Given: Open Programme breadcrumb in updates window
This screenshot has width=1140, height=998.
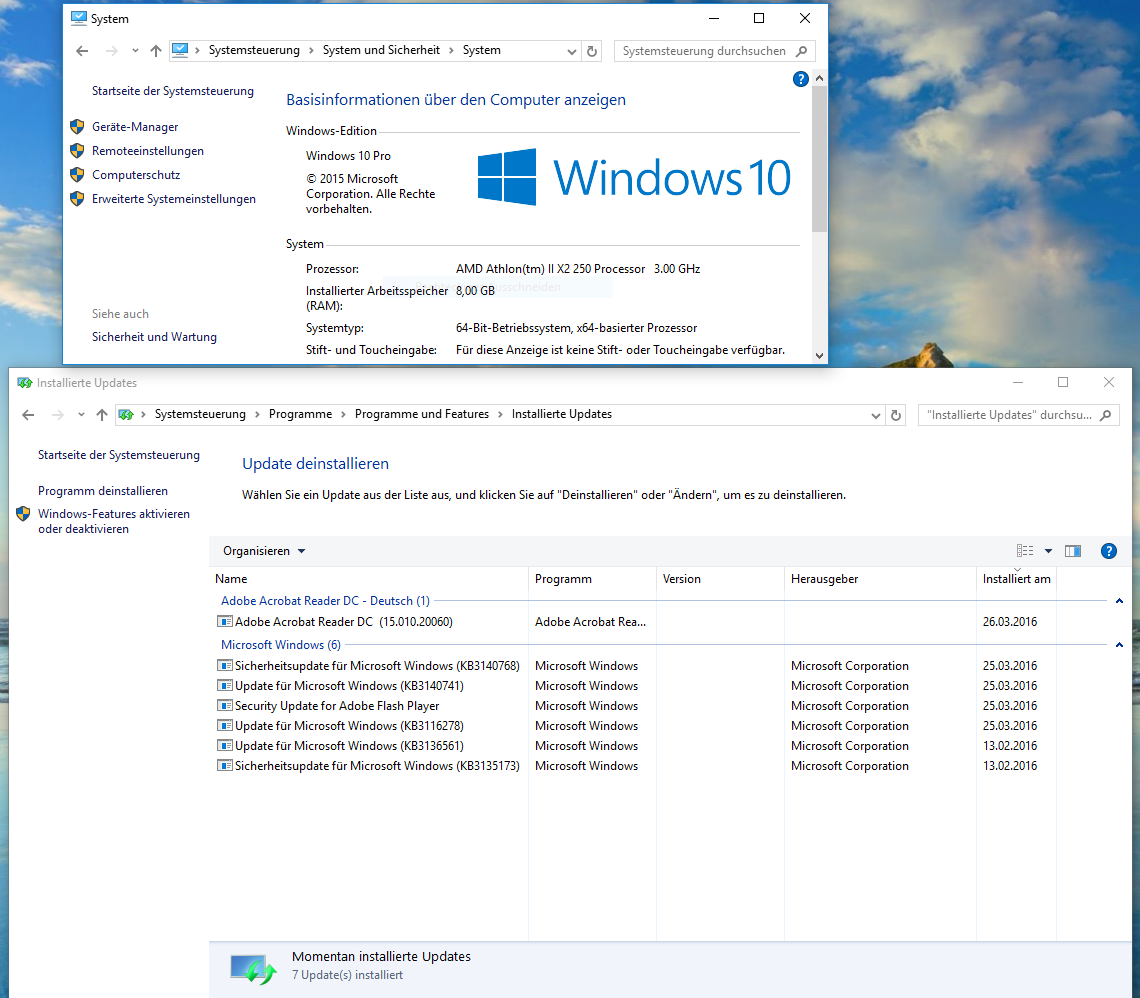Looking at the screenshot, I should [300, 414].
